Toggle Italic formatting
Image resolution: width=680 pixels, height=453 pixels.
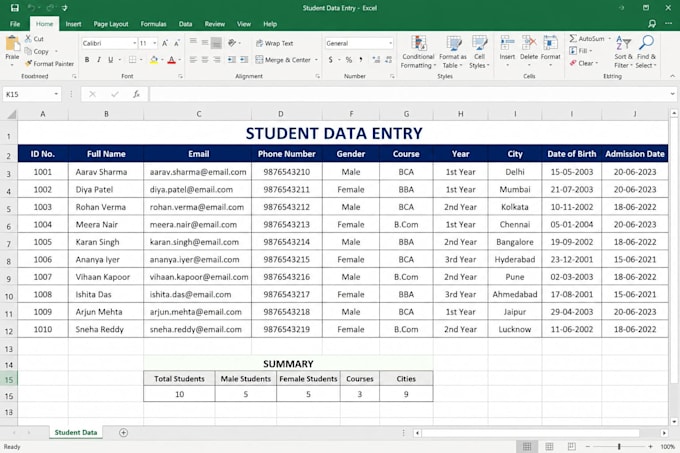pos(99,59)
